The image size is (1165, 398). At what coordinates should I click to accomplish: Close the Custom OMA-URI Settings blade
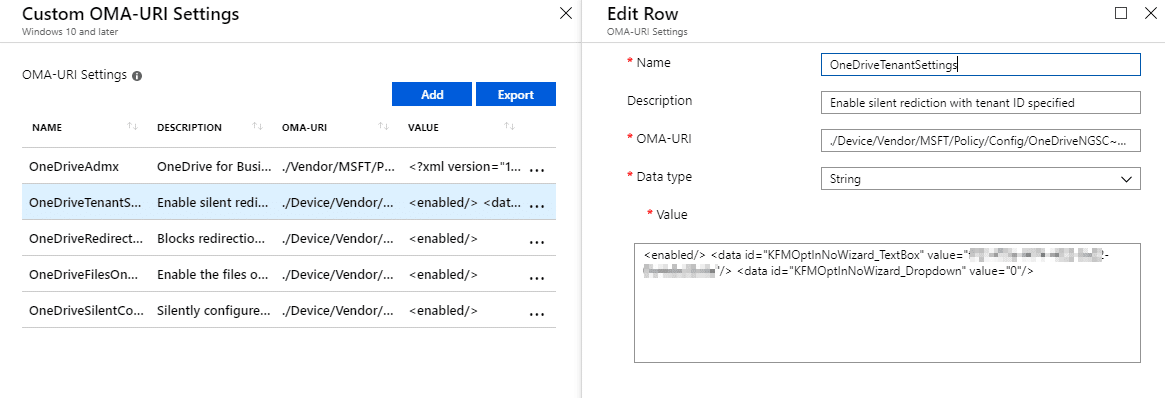pyautogui.click(x=565, y=13)
